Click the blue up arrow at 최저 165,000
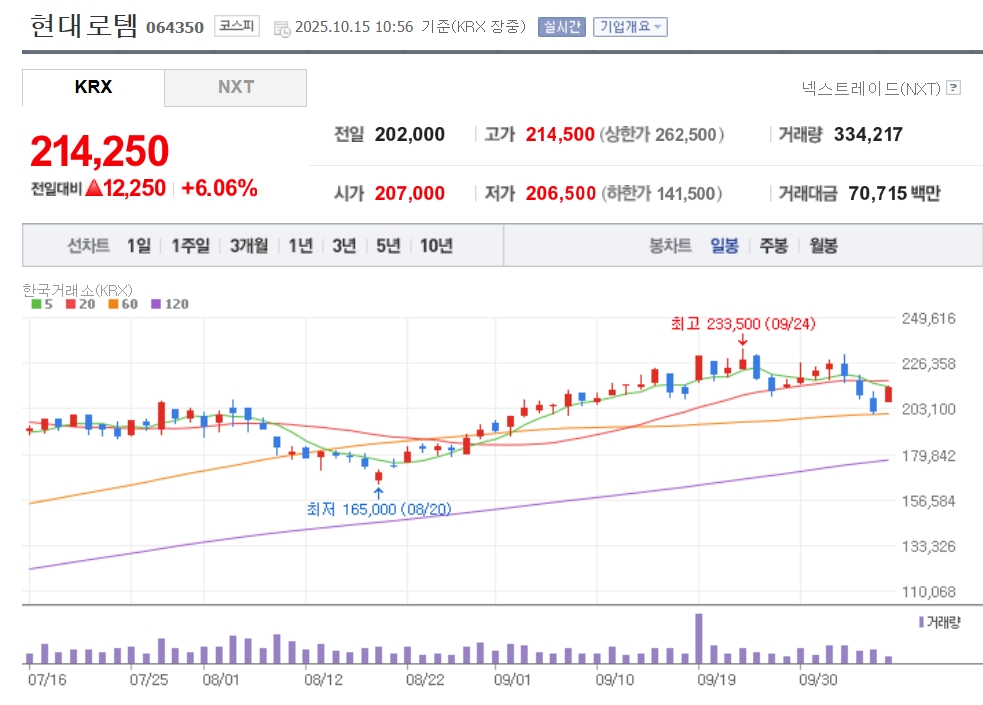Viewport: 983px width, 705px height. click(378, 491)
